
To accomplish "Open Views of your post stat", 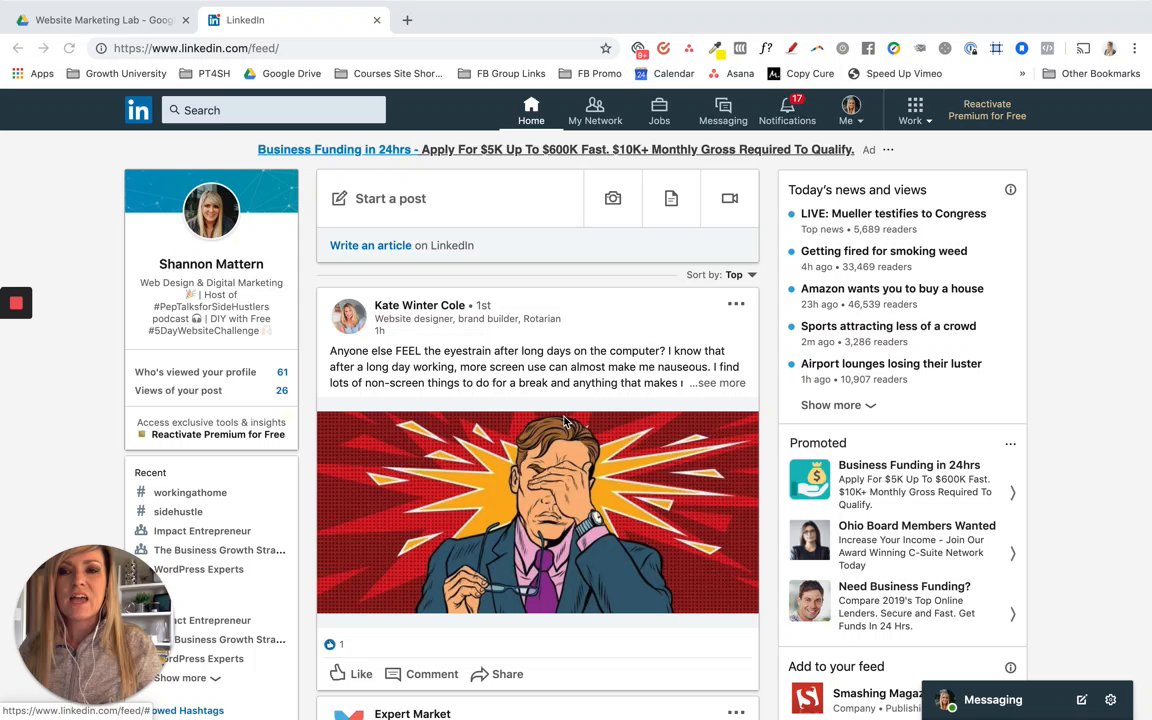I will point(211,390).
